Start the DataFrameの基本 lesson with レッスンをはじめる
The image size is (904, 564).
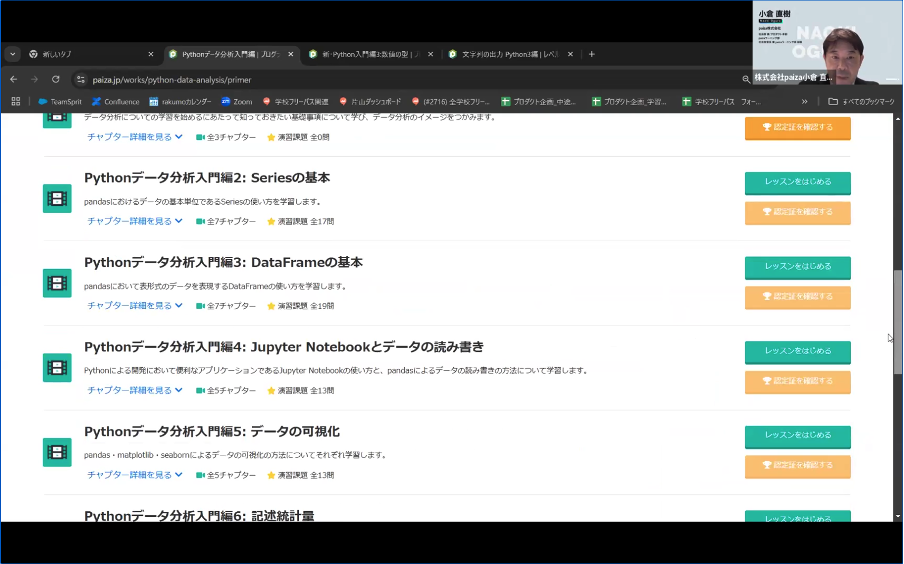797,267
